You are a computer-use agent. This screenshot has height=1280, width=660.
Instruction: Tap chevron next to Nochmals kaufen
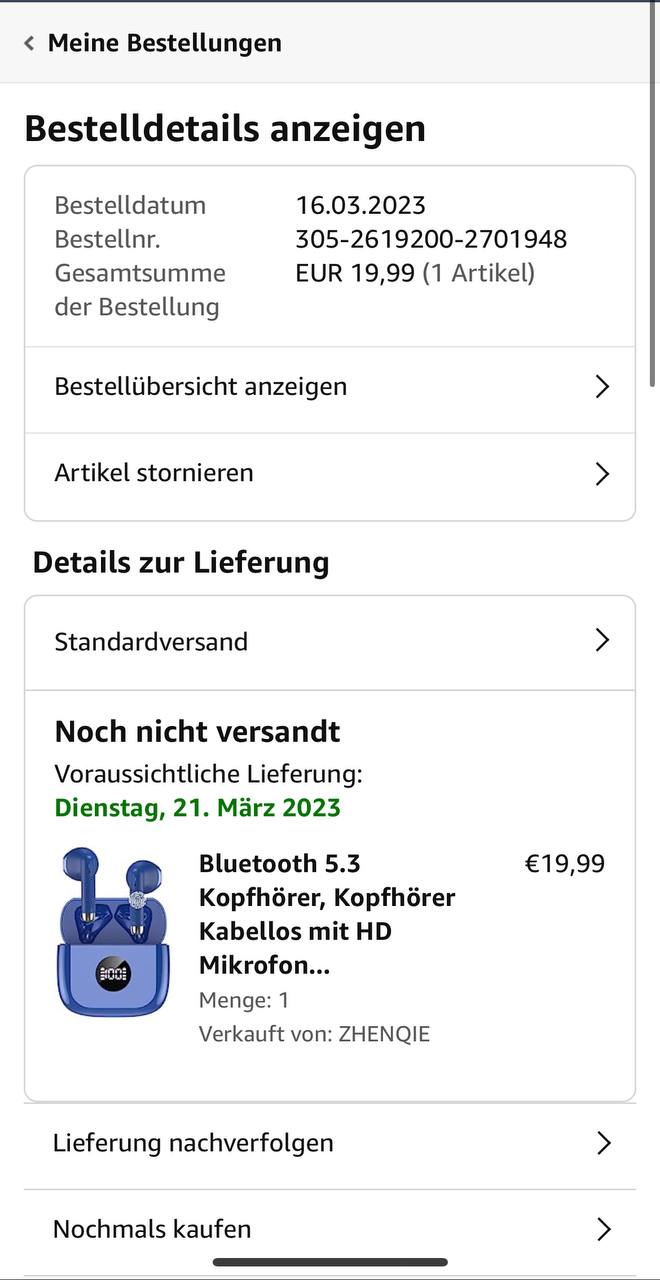pos(603,1229)
